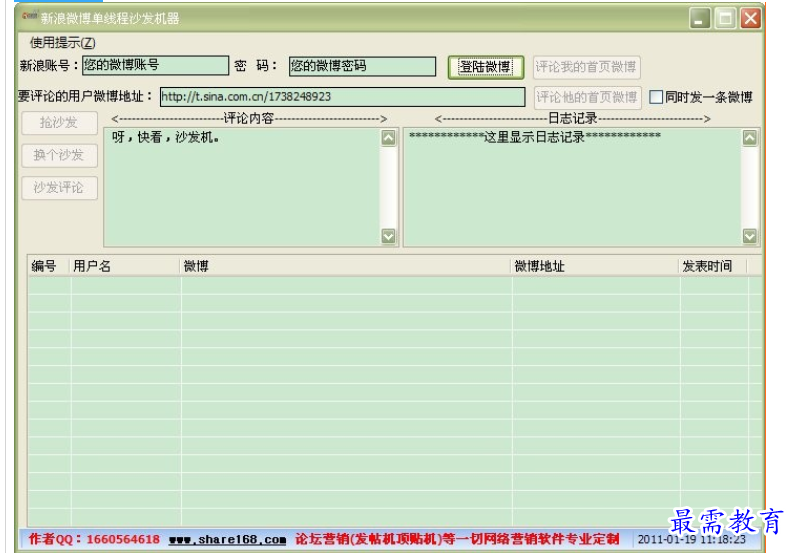
Task: Click the 换个沙发 button
Action: coord(59,156)
